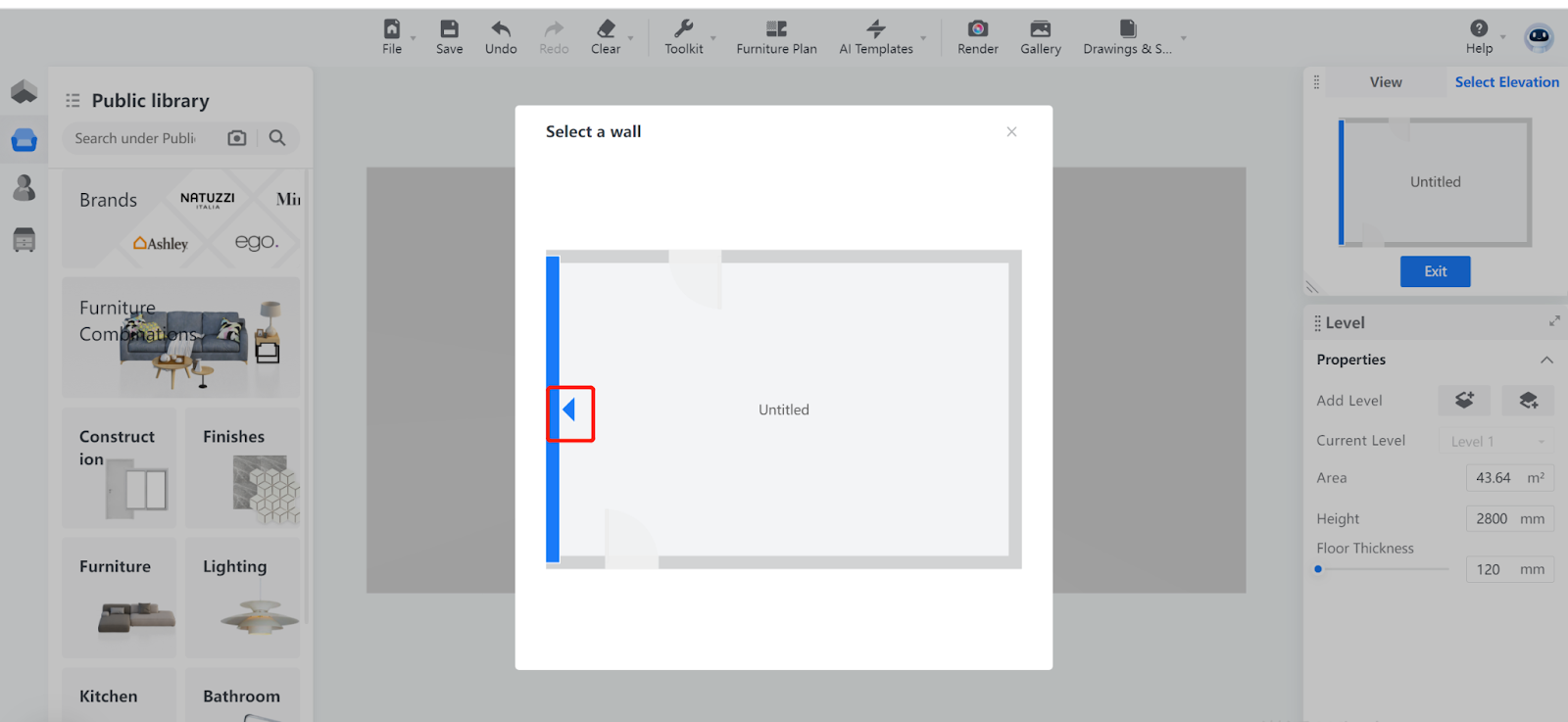The image size is (1568, 722).
Task: Expand the Toolkit dropdown arrow
Action: [713, 38]
